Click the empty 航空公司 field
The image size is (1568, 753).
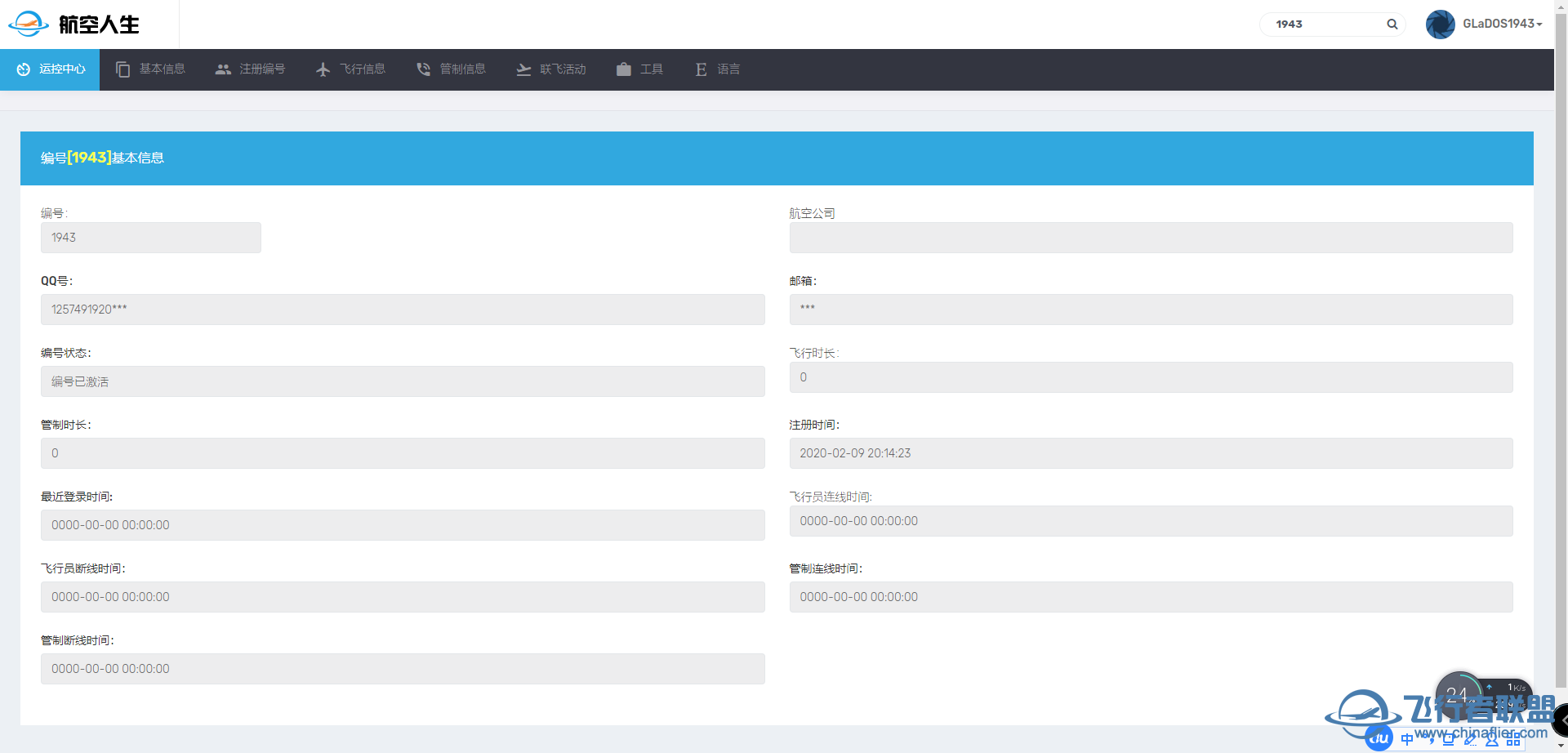(x=1151, y=238)
